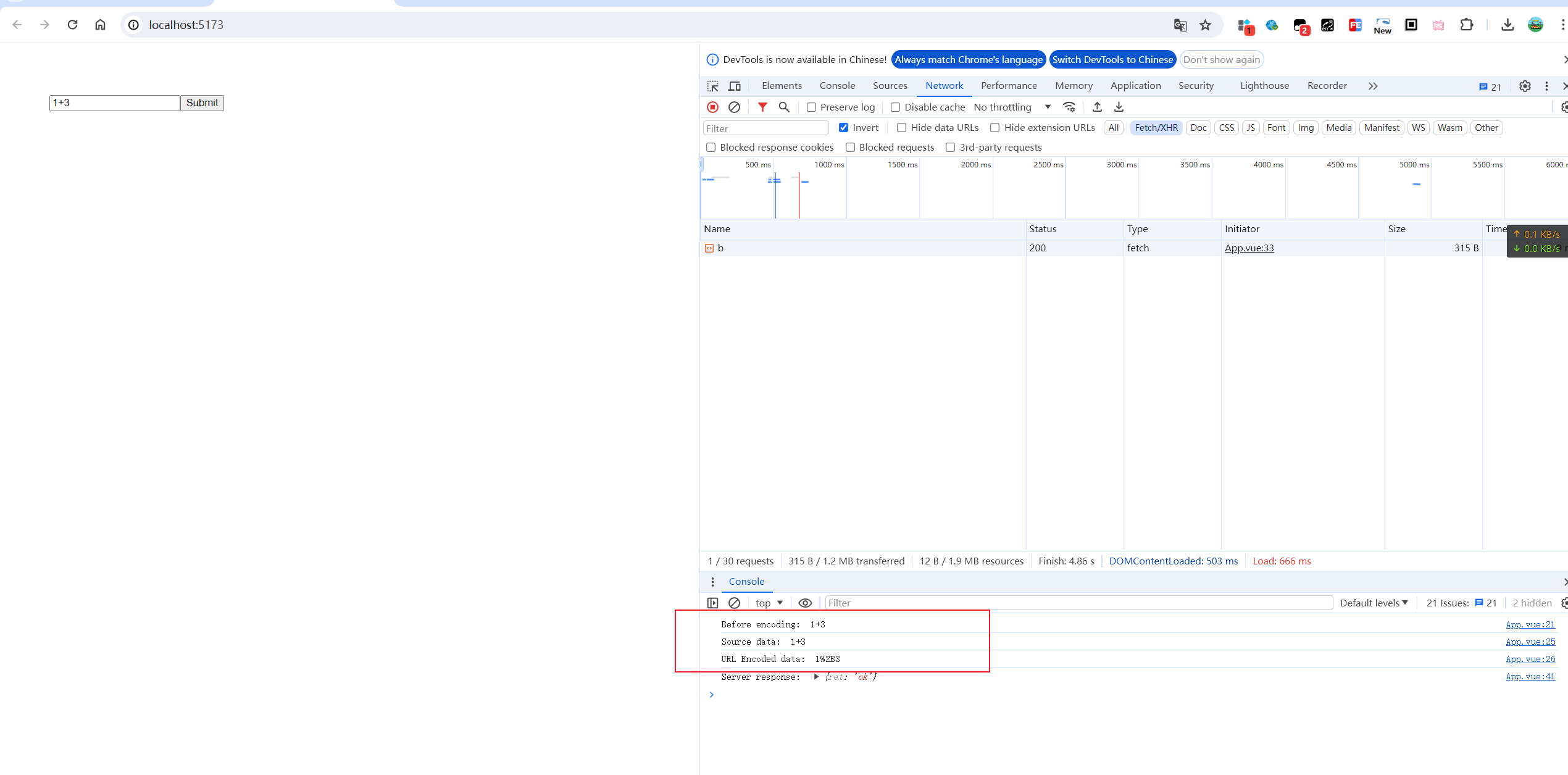Open the profile avatar icon
Image resolution: width=1568 pixels, height=775 pixels.
tap(1535, 25)
